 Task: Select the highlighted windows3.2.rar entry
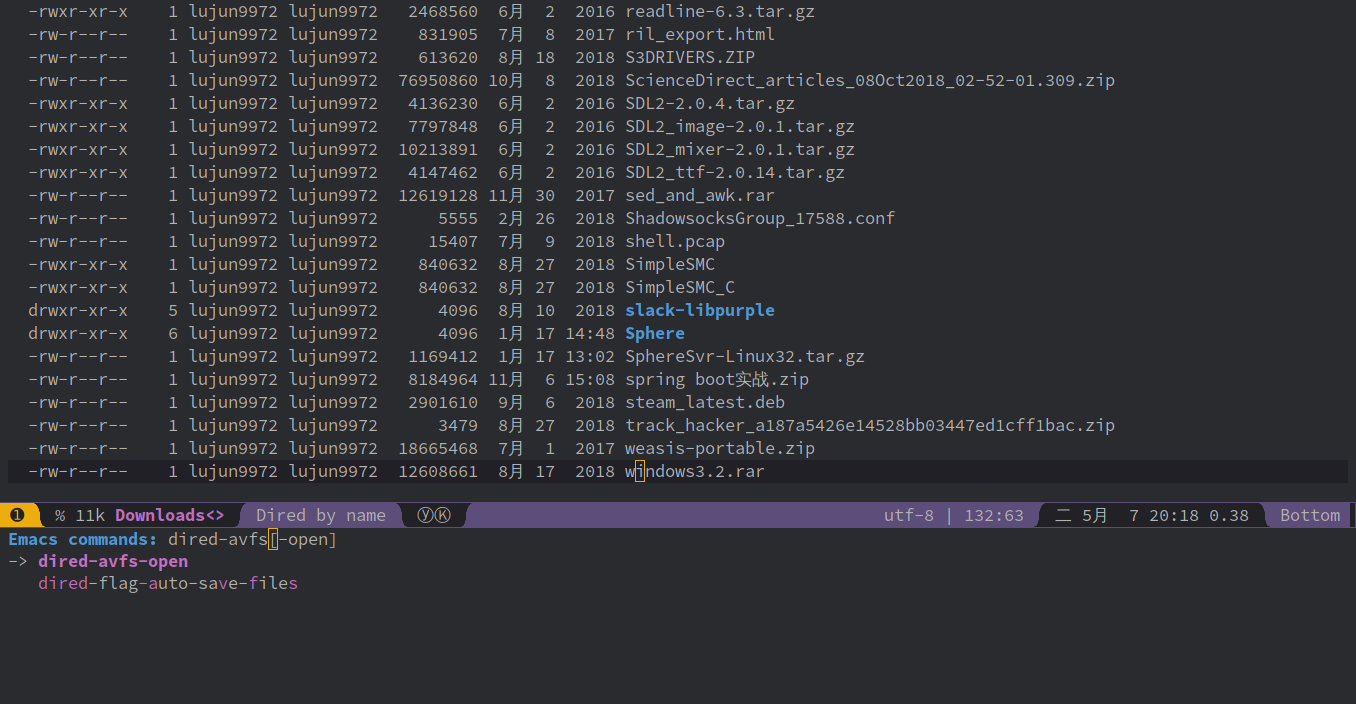693,471
